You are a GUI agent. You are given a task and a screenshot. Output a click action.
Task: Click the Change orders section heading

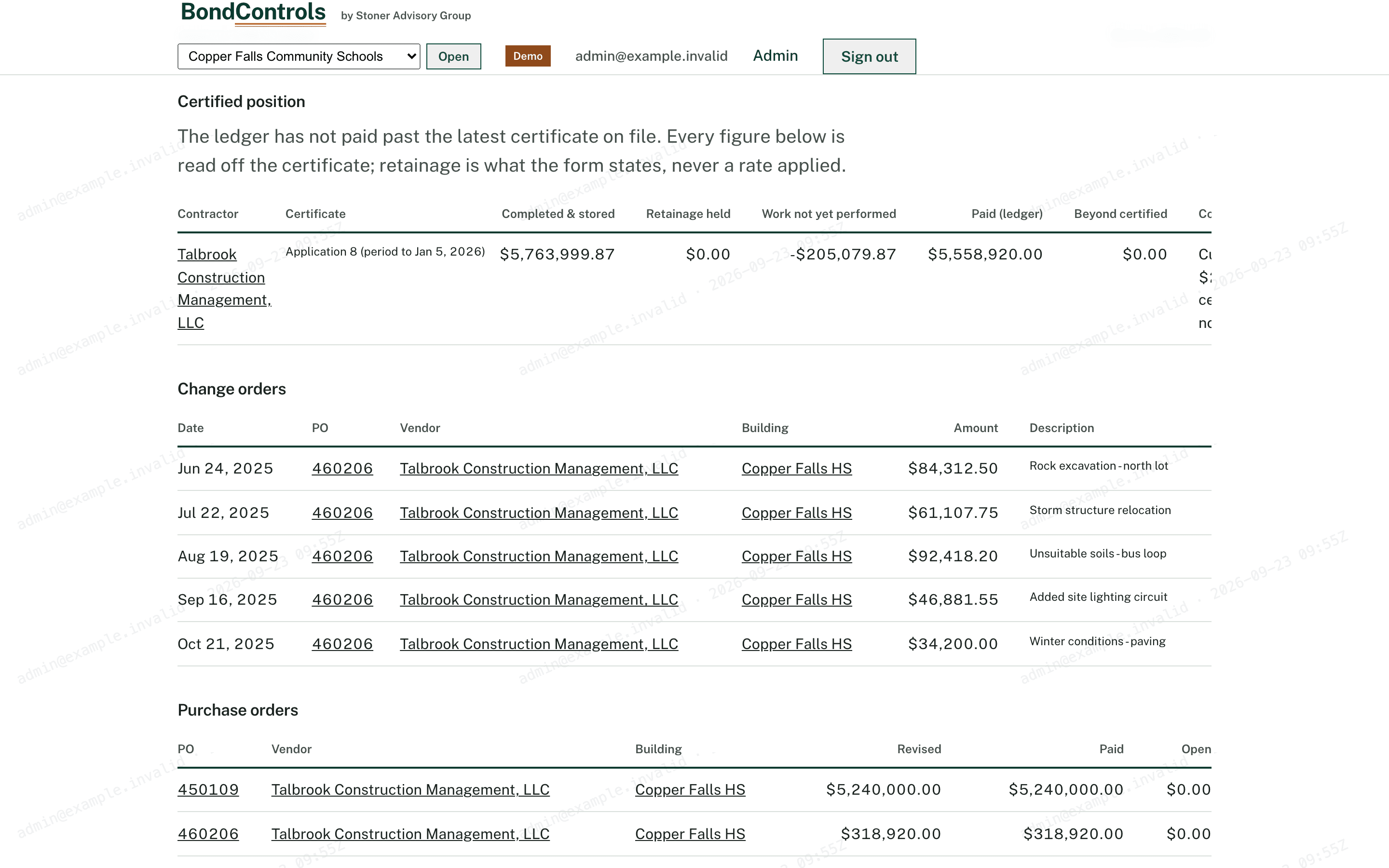click(231, 389)
